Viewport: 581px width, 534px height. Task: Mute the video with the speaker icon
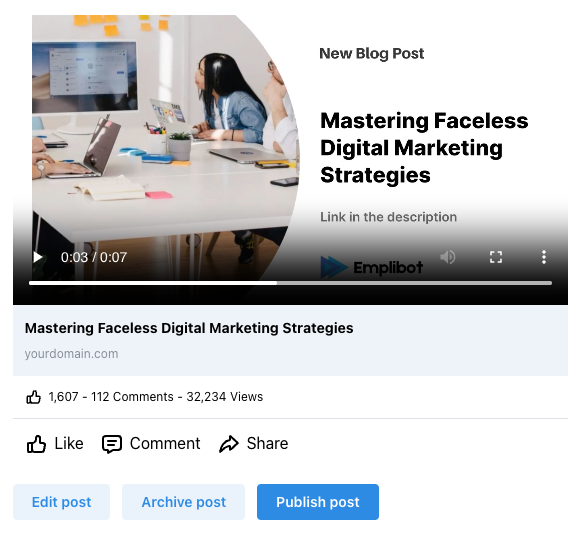tap(448, 257)
